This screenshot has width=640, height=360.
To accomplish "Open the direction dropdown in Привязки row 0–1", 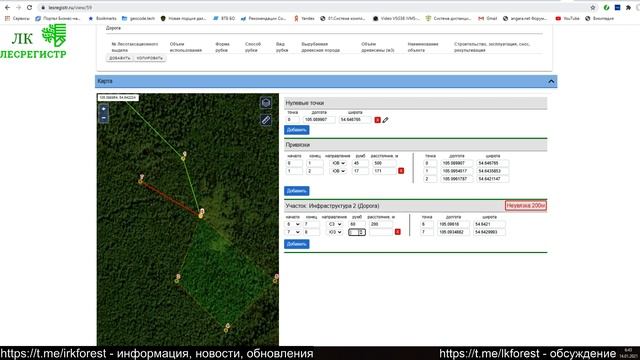I will click(338, 163).
